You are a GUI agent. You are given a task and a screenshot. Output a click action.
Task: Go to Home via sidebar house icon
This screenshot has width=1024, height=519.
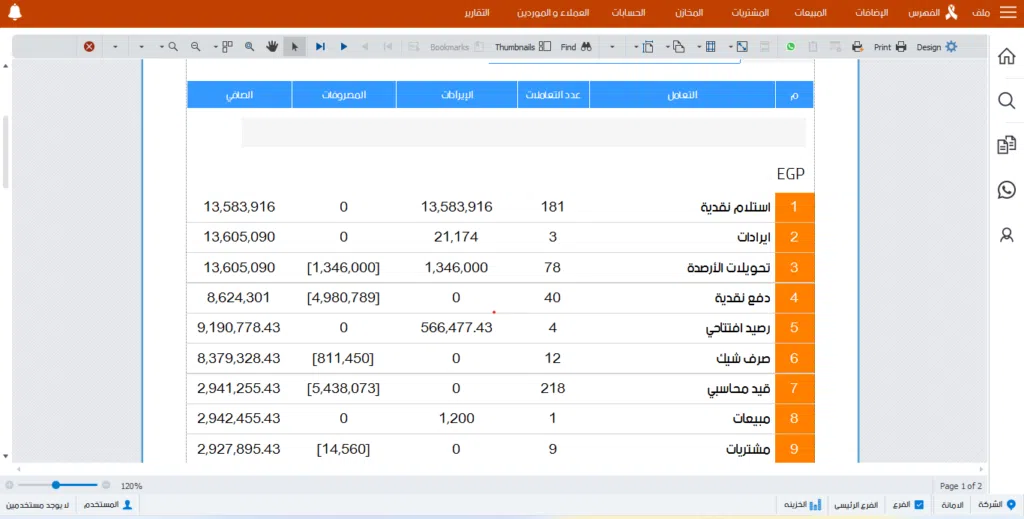(x=1006, y=57)
